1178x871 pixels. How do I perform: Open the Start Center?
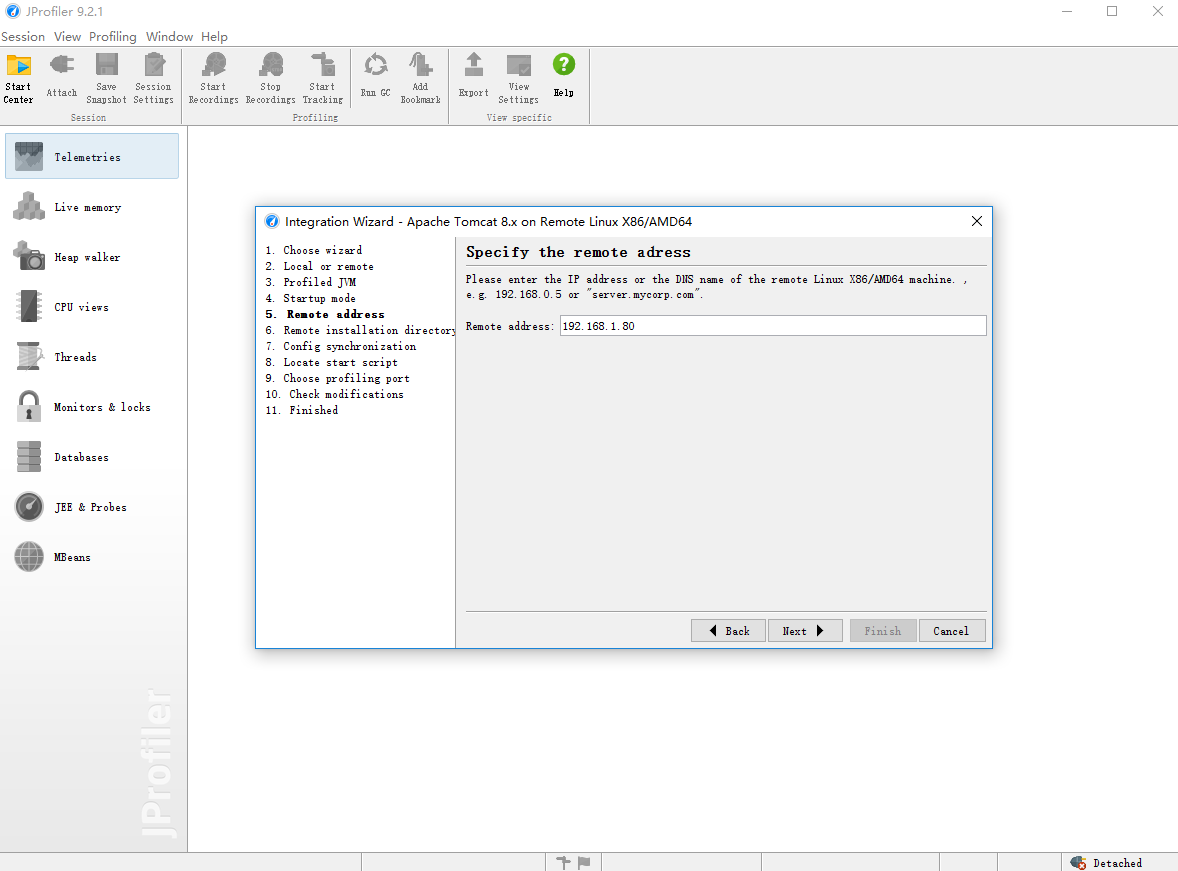click(18, 78)
